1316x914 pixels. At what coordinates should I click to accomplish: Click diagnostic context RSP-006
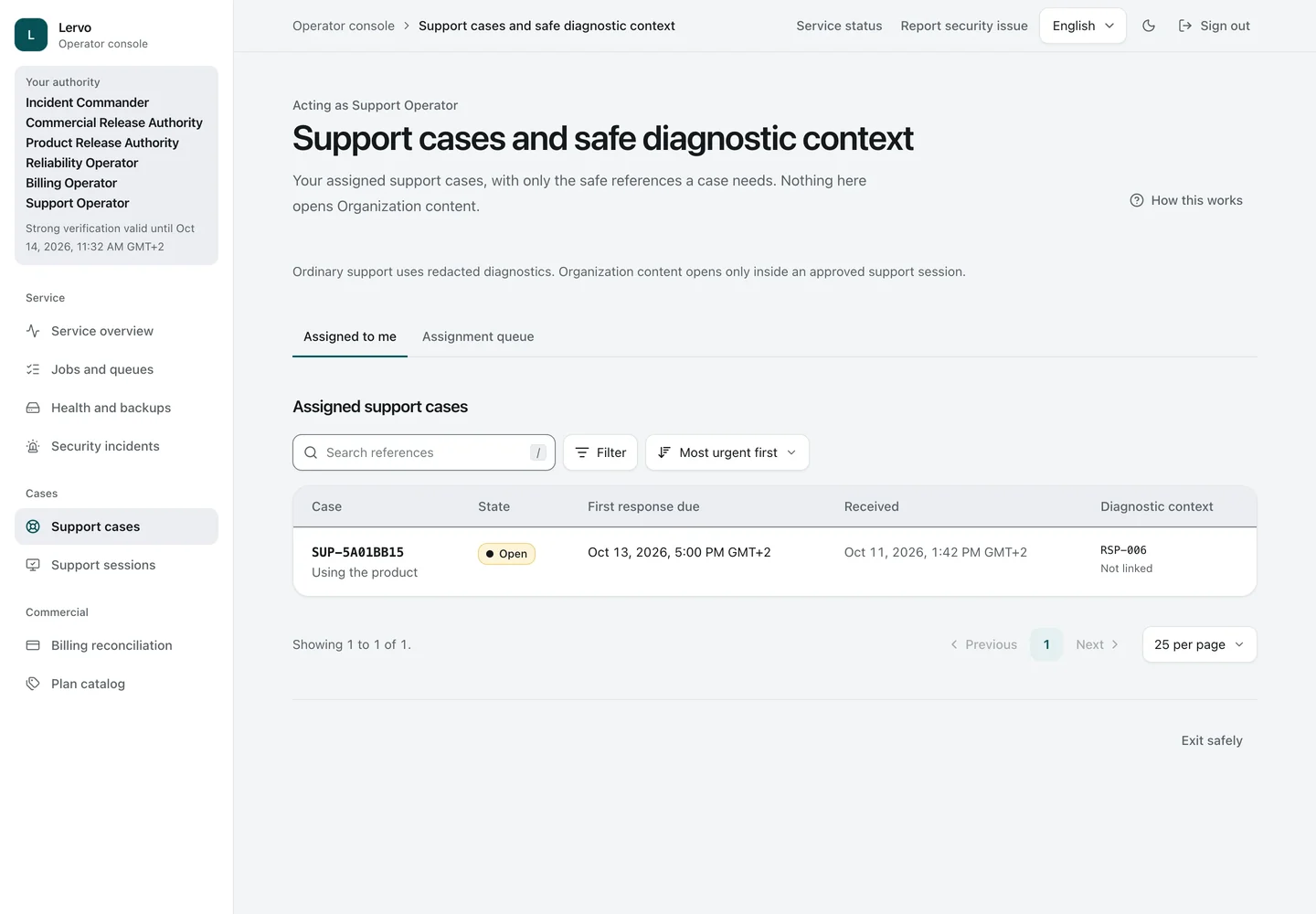(1123, 550)
